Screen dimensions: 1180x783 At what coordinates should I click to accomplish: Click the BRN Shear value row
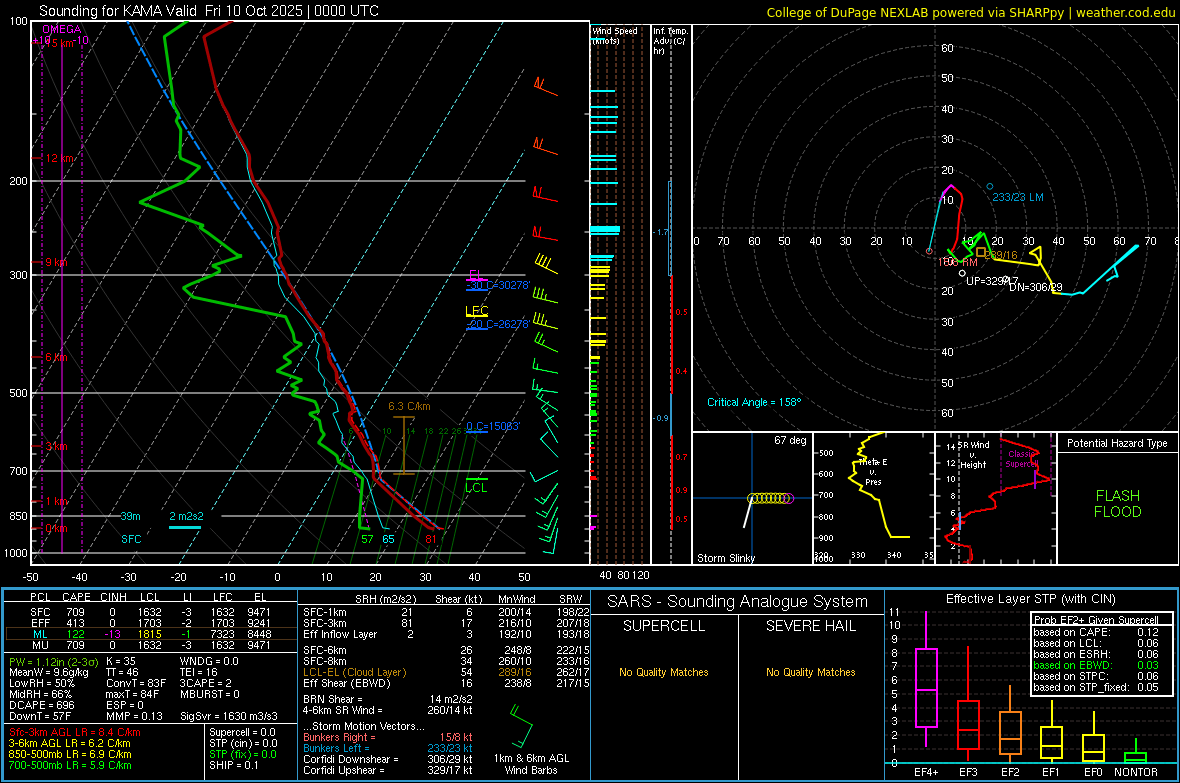[x=388, y=699]
